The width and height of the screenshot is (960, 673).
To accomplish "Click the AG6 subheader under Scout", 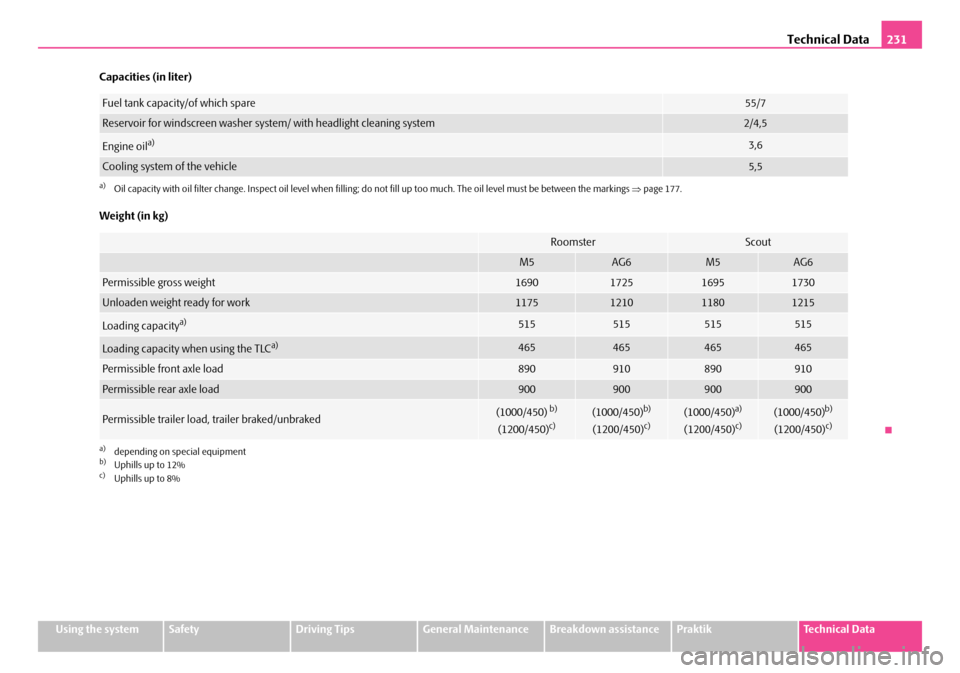I will (x=803, y=262).
